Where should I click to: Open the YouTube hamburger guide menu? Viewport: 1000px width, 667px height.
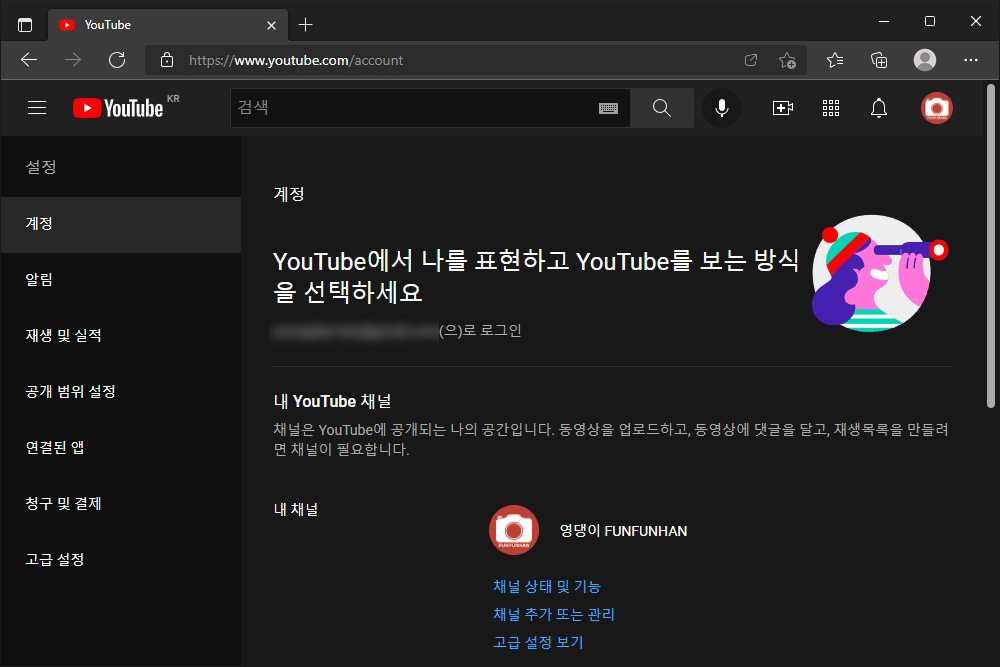point(37,108)
